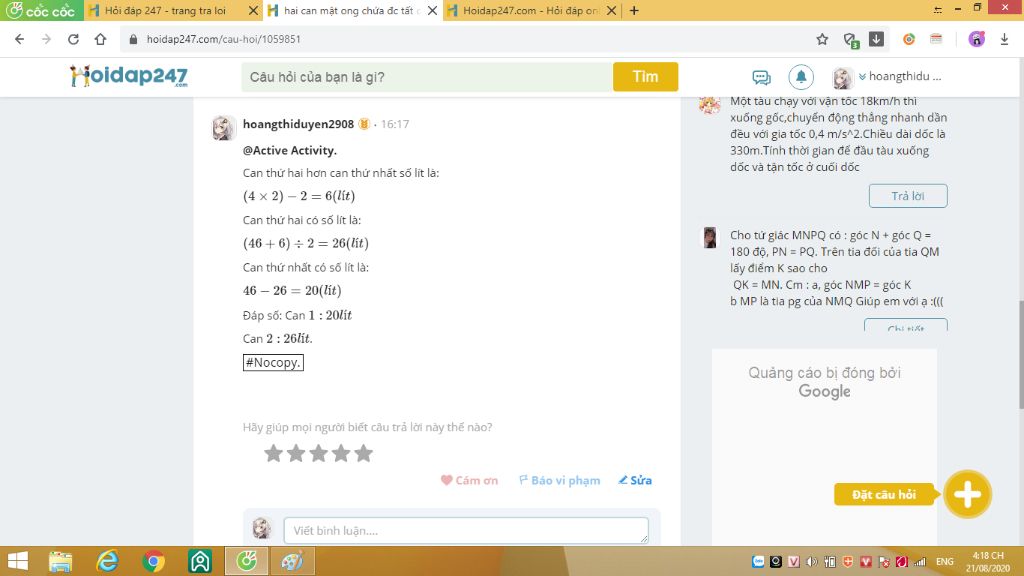Open the Hoidap247 logo home link
This screenshot has height=576, width=1024.
coord(129,76)
